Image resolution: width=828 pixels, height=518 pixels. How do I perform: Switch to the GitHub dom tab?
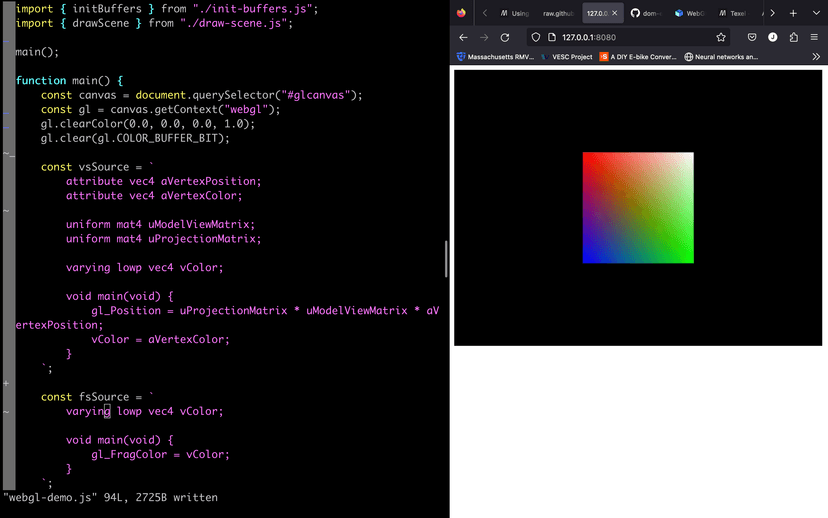point(648,14)
